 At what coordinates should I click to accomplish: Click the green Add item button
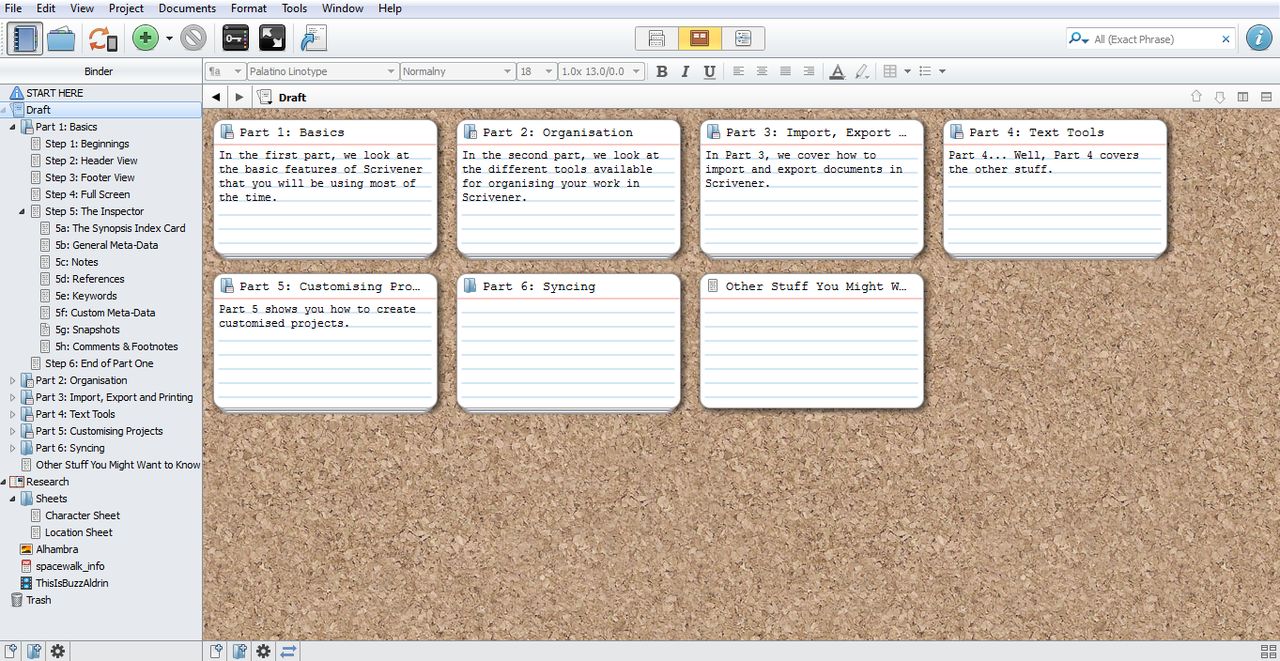coord(146,39)
